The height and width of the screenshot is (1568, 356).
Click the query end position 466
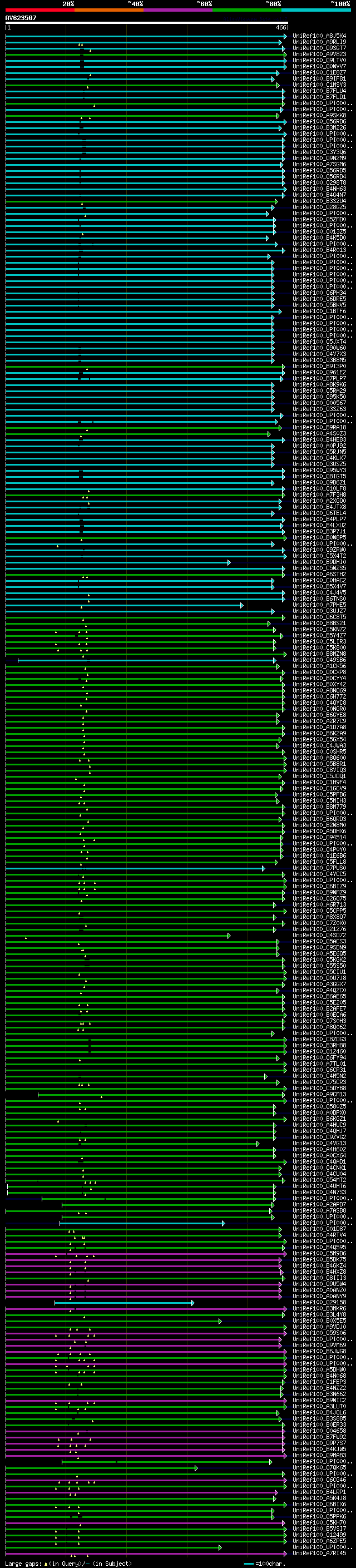tap(281, 28)
